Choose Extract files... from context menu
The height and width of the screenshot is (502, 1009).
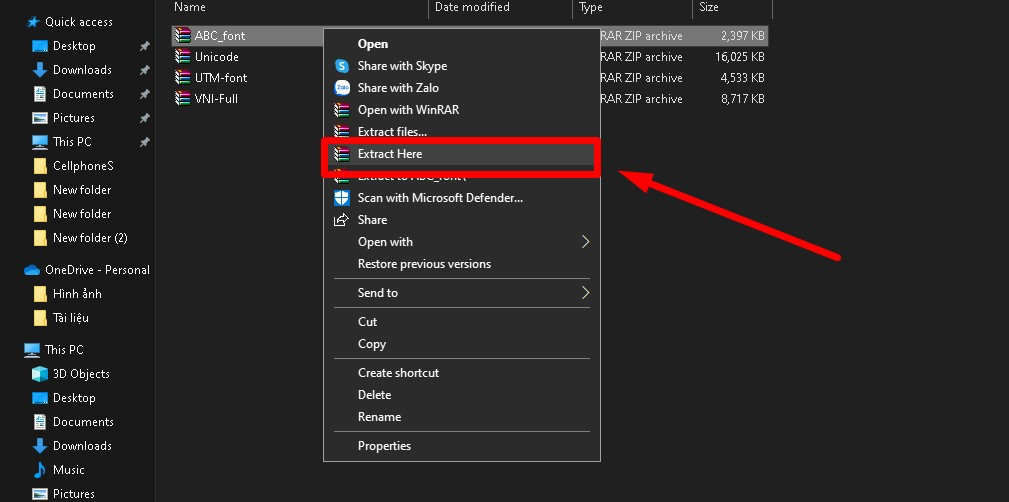click(x=392, y=132)
